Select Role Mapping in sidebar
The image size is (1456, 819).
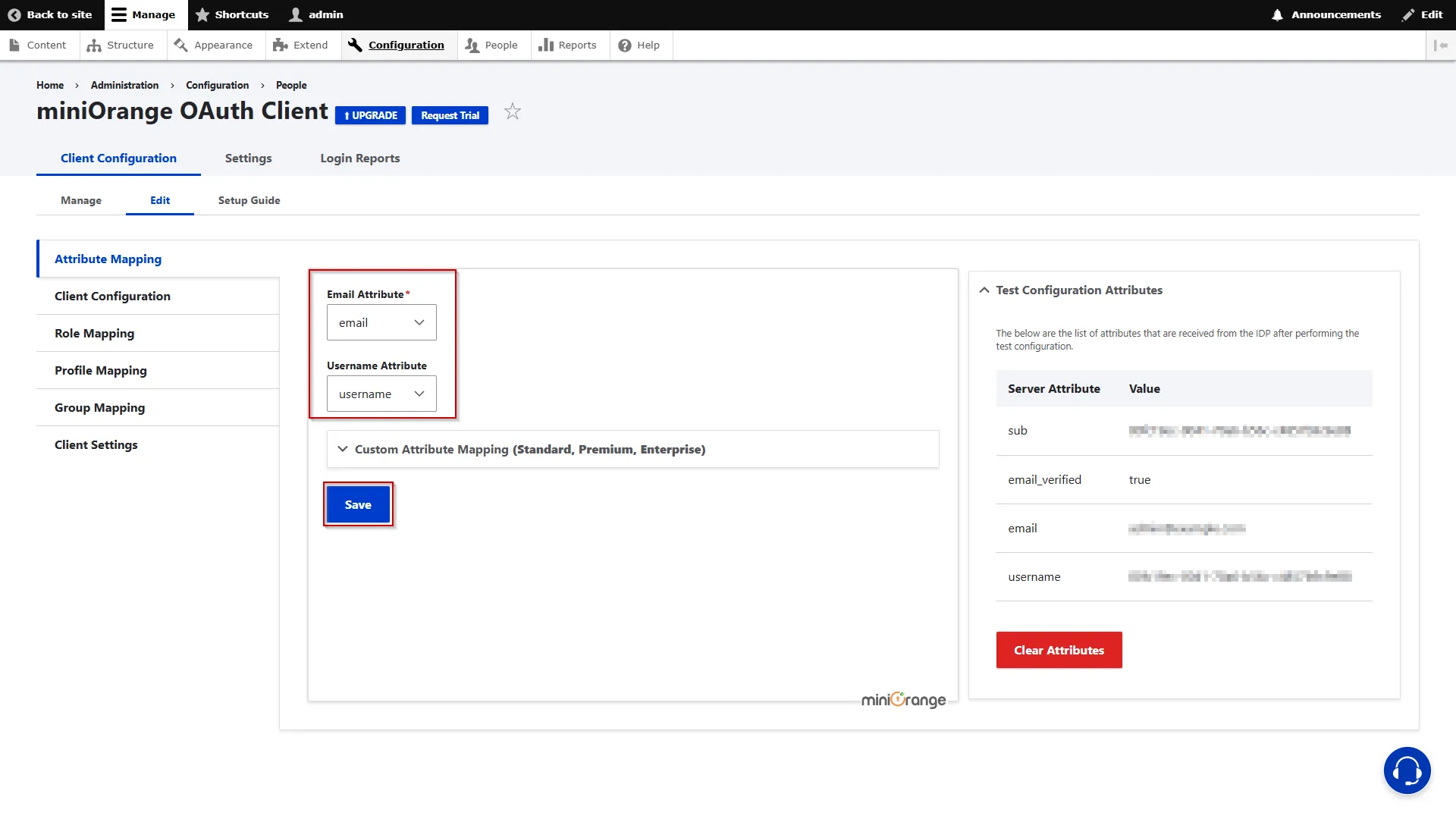coord(158,333)
